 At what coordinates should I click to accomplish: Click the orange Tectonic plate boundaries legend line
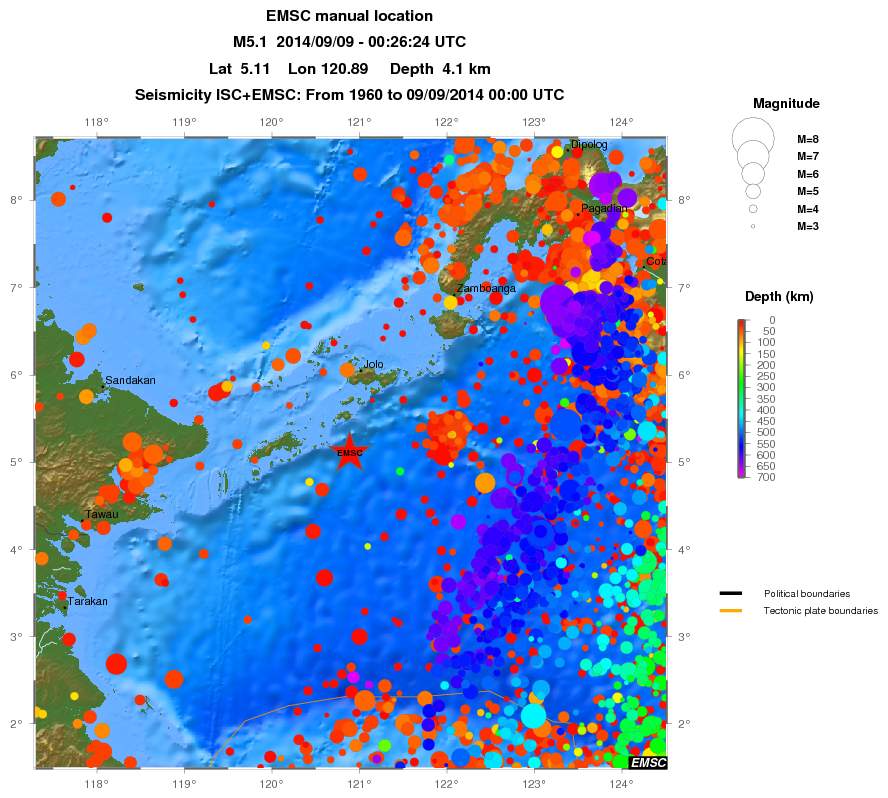click(x=731, y=611)
